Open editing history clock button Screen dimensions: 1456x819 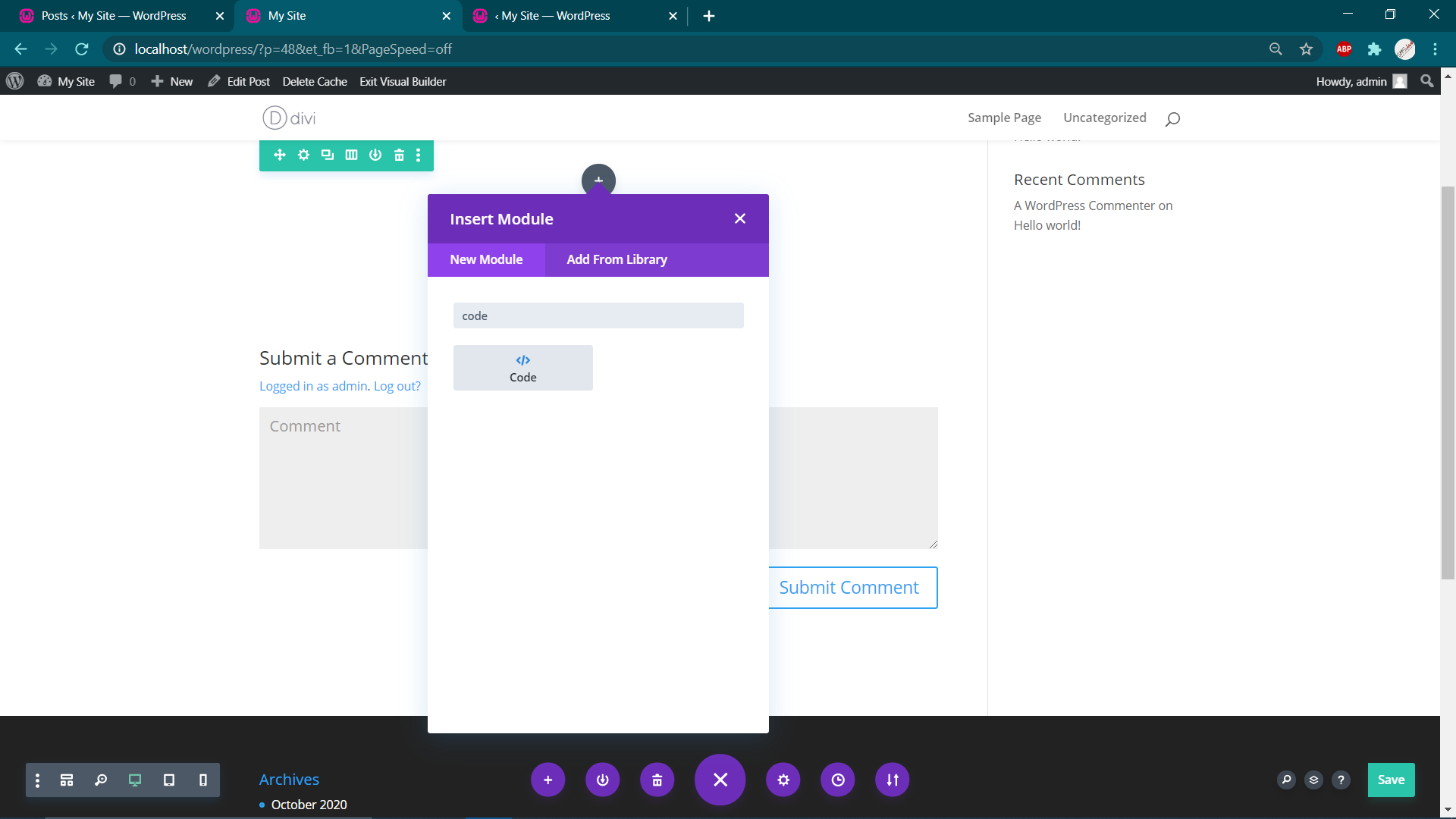[837, 780]
